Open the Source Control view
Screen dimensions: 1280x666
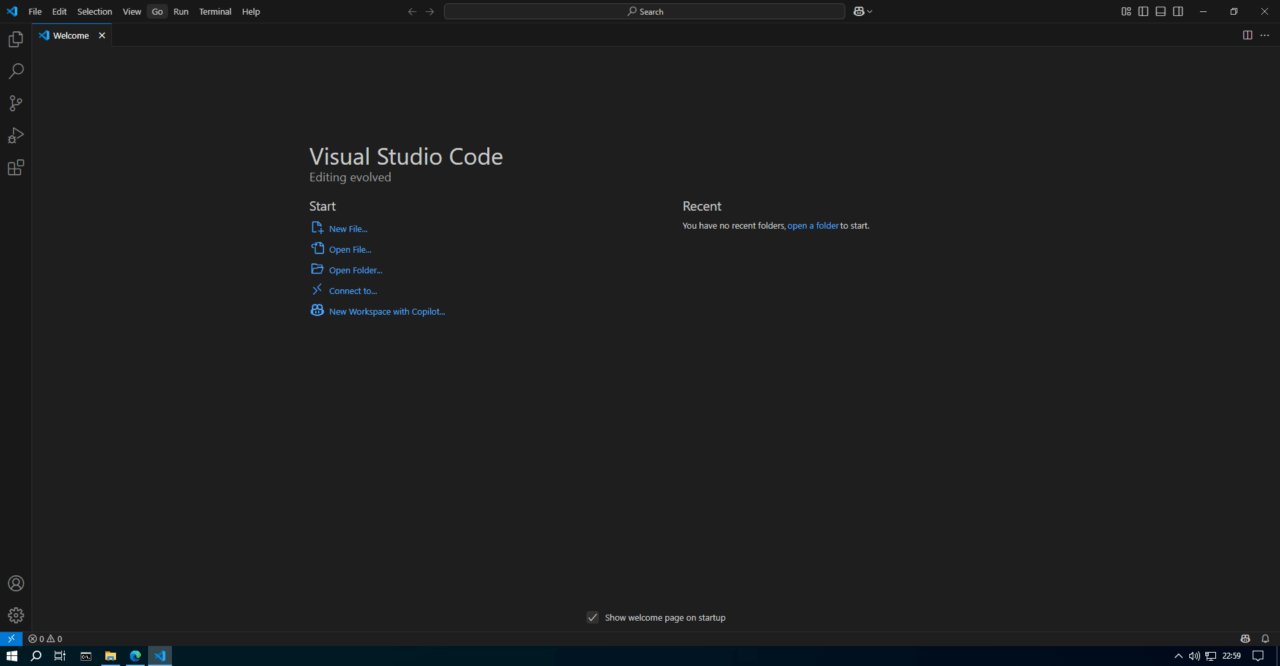(x=15, y=103)
